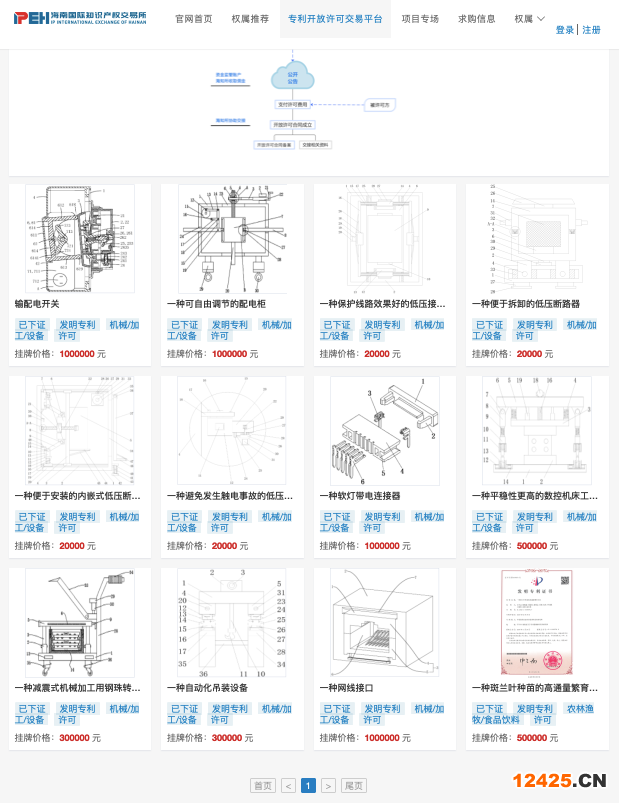The image size is (619, 803).
Task: Expand the 权属 dropdown menu
Action: (529, 19)
